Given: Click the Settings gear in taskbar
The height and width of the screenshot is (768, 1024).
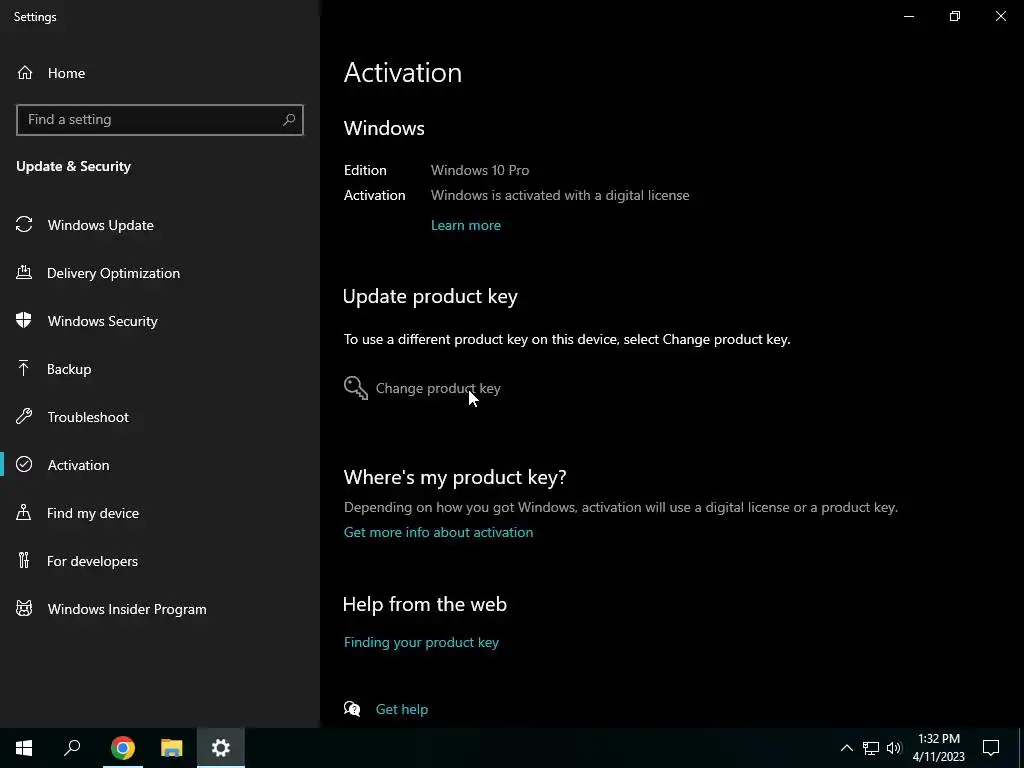Looking at the screenshot, I should [221, 748].
